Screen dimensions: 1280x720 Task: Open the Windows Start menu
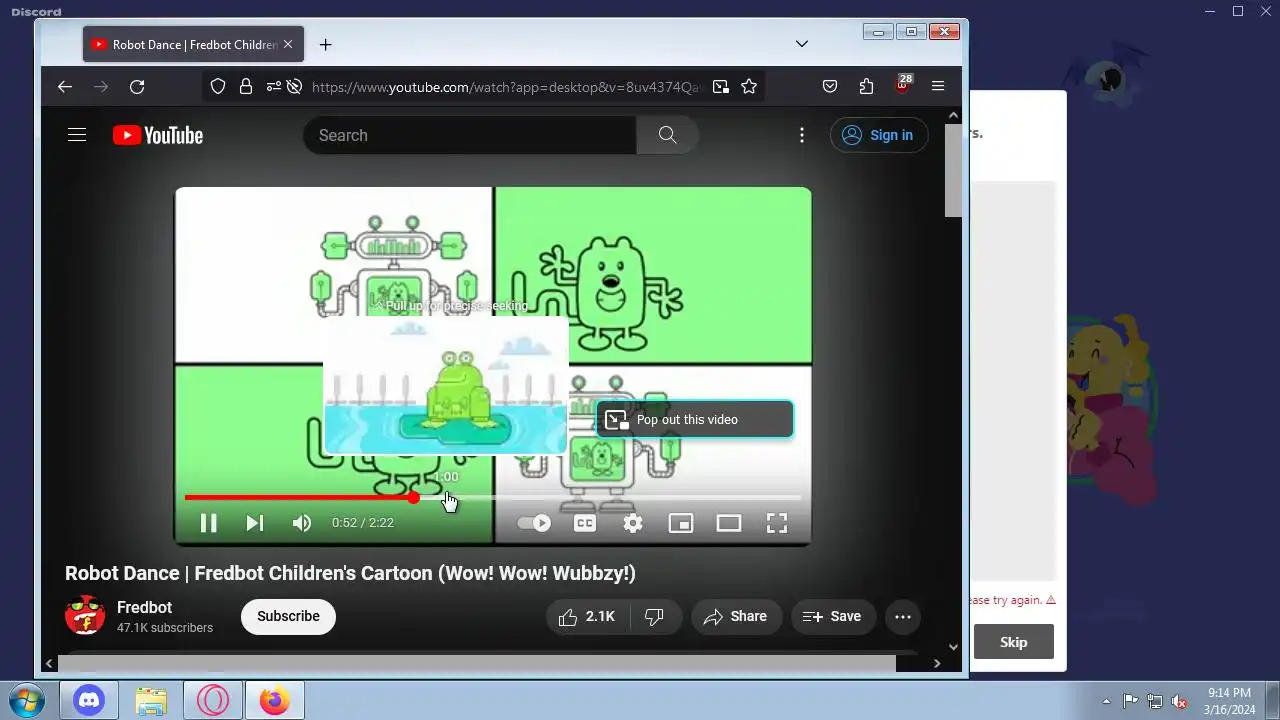pyautogui.click(x=28, y=700)
